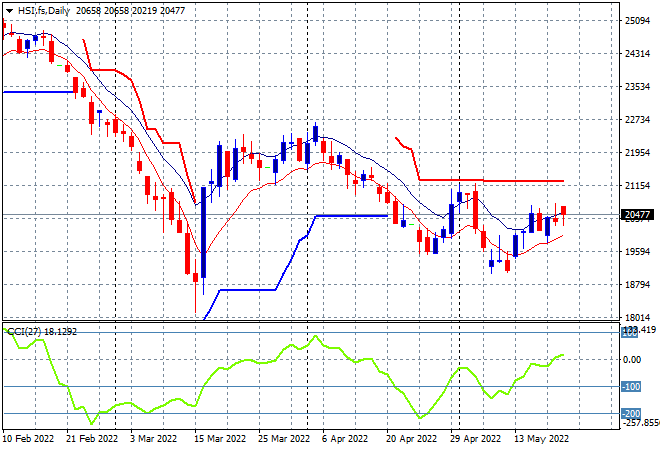Click the 21154 price axis label
This screenshot has width=660, height=450.
click(x=637, y=185)
